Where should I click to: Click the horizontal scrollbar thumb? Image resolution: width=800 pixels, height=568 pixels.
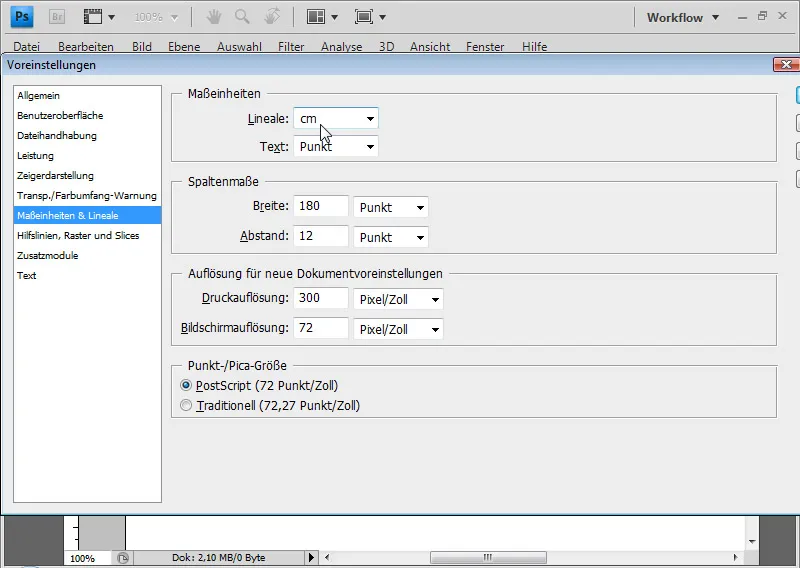tap(488, 557)
